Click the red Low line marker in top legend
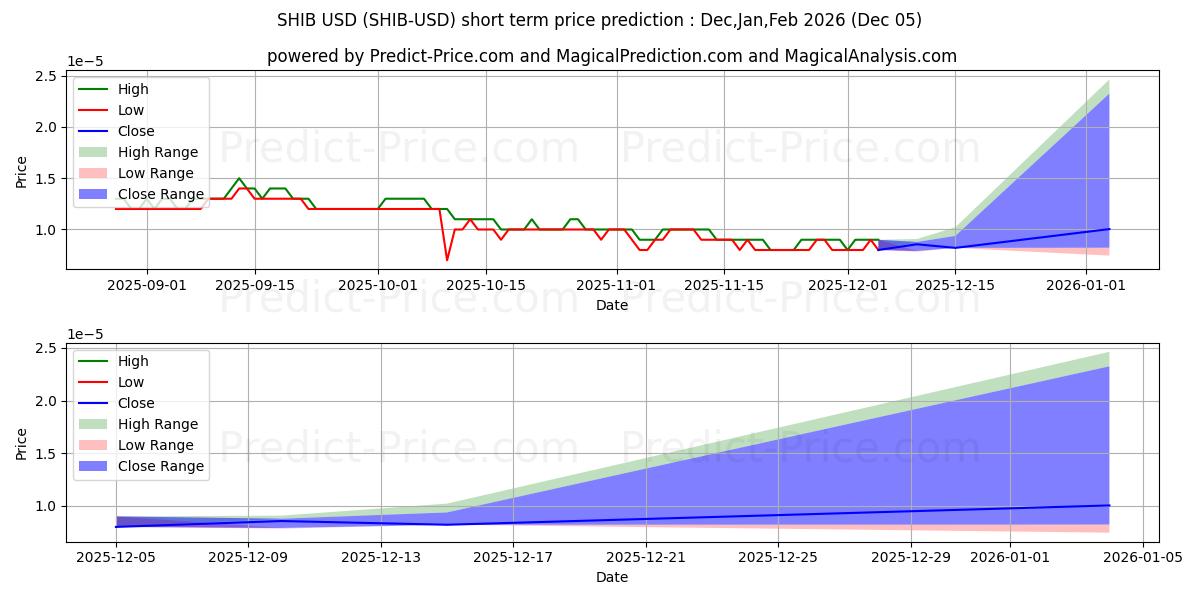This screenshot has width=1200, height=600. [95, 110]
